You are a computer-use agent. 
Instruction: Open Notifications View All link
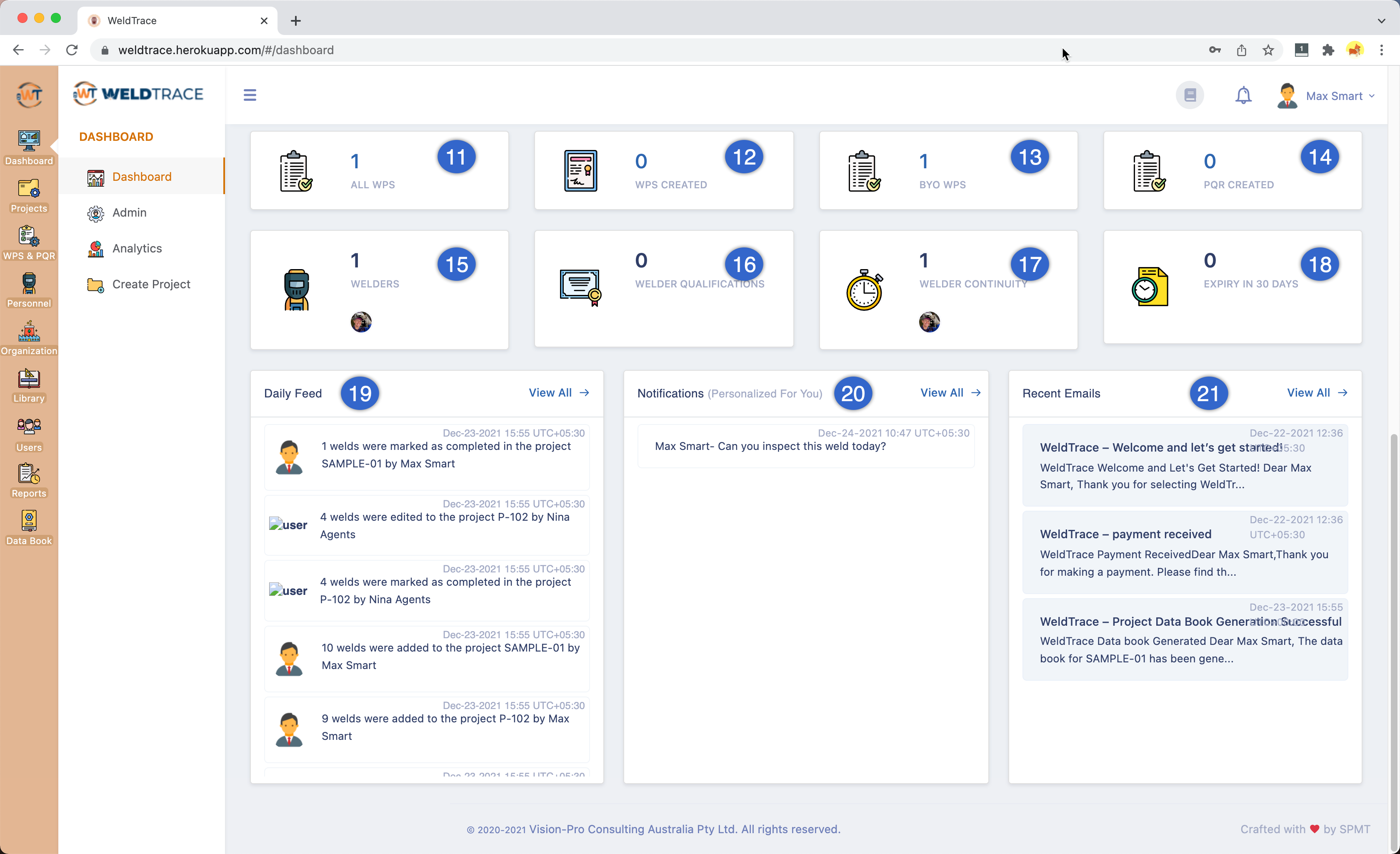(950, 392)
